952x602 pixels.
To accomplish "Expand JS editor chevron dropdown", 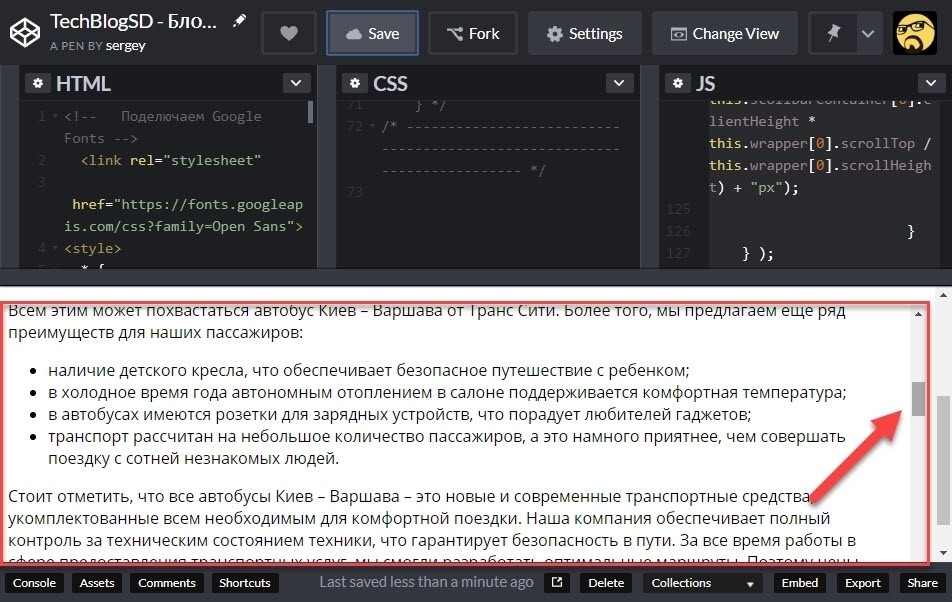I will point(931,83).
